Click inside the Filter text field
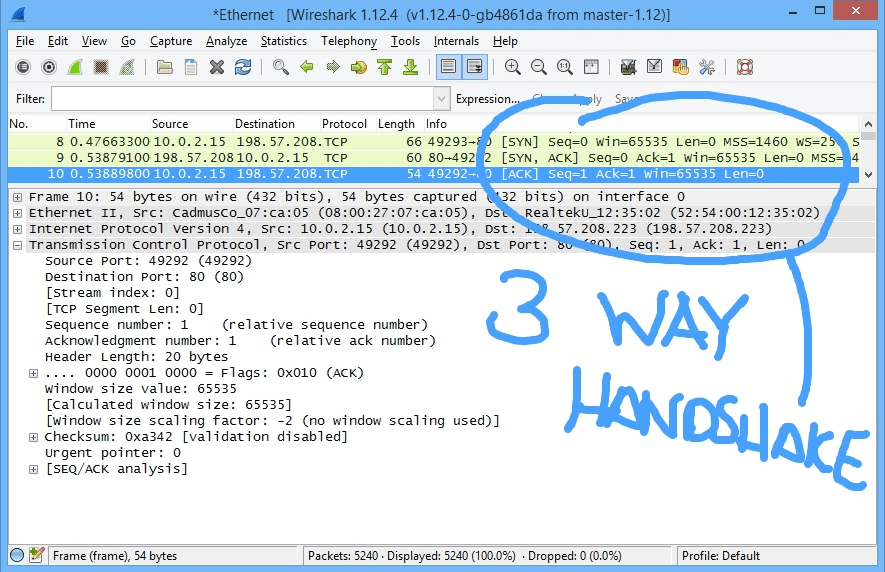The height and width of the screenshot is (572, 885). (x=240, y=99)
